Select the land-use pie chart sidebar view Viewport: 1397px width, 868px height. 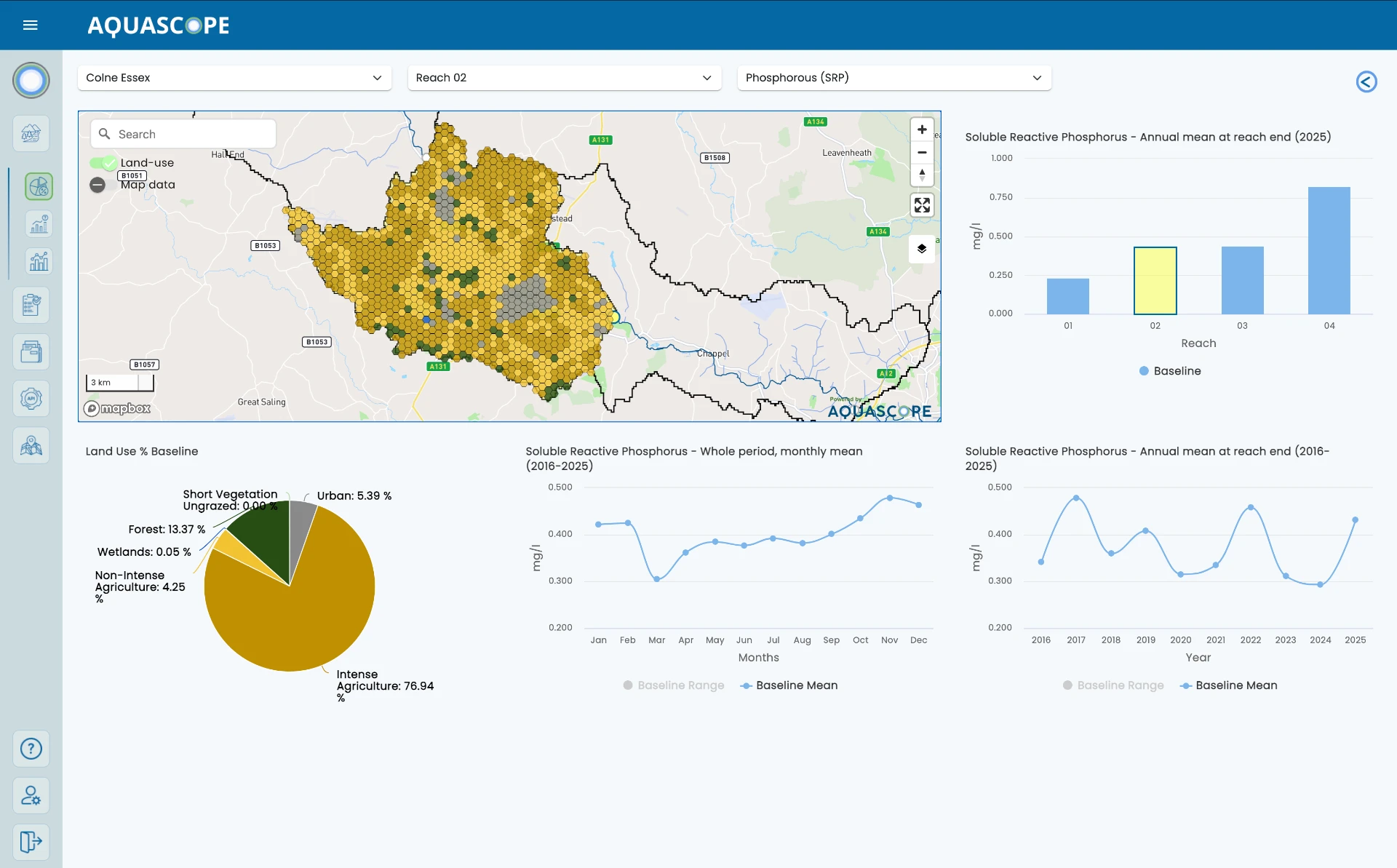39,186
